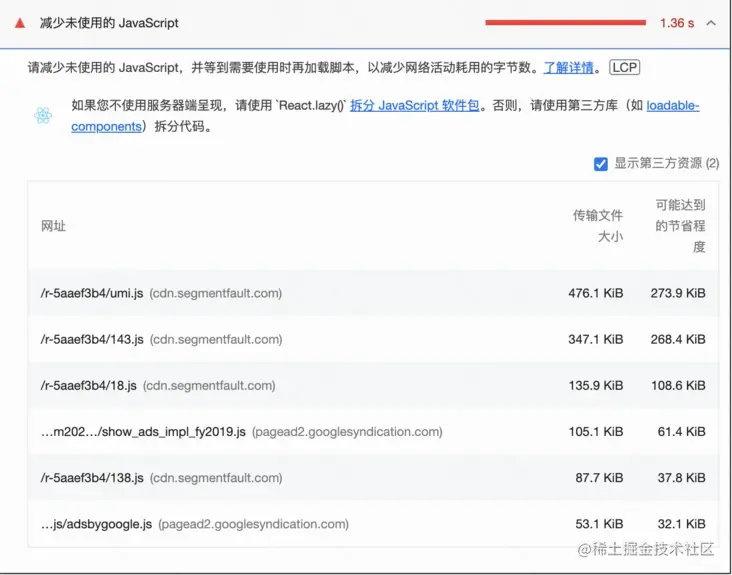Click the 1.36 s time value
Screen dimensions: 732x575
pos(677,23)
